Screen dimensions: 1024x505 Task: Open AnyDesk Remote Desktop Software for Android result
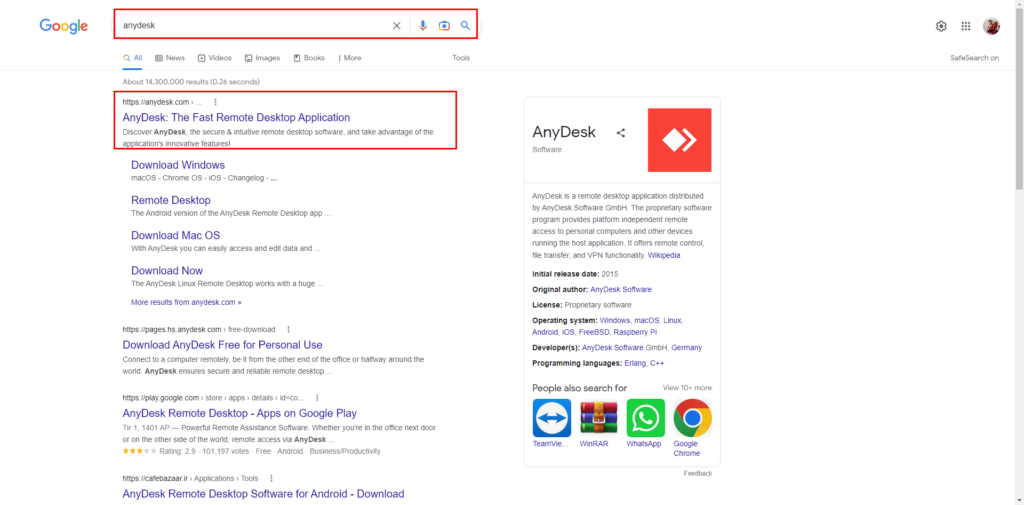pos(263,494)
